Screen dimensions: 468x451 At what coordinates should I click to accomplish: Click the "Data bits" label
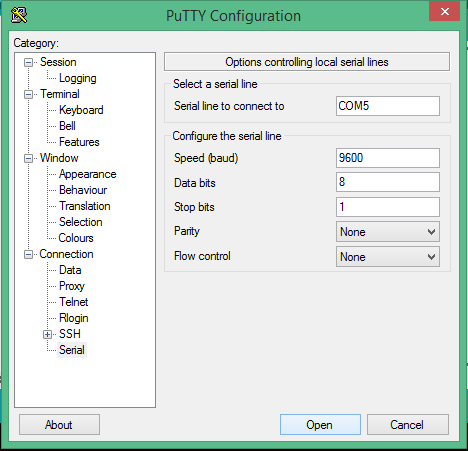(x=195, y=183)
